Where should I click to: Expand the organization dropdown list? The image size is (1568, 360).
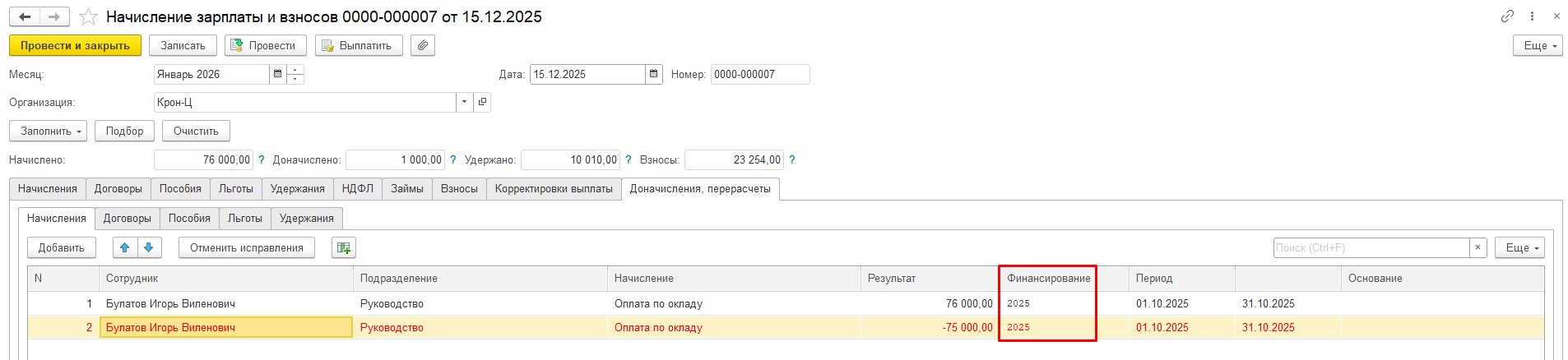[465, 103]
